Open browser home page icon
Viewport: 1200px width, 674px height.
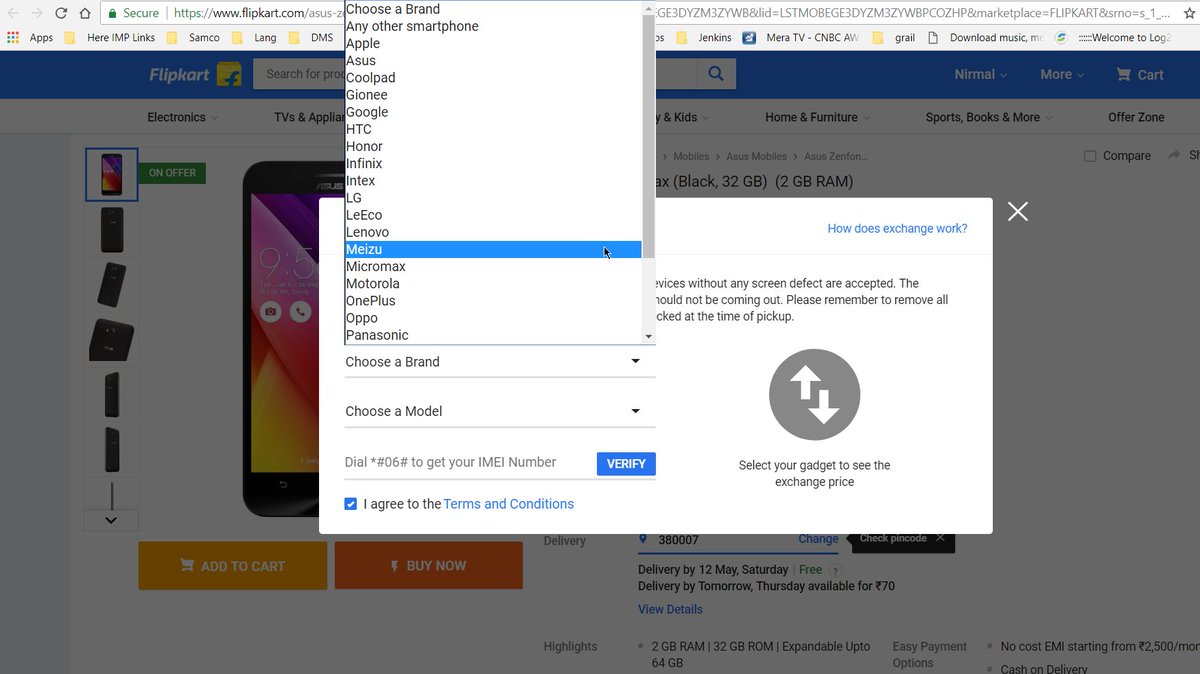(85, 13)
